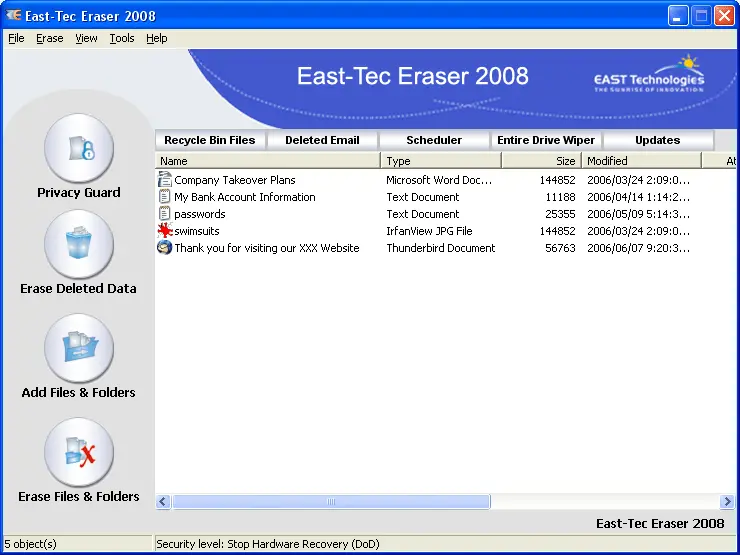The width and height of the screenshot is (740, 555).
Task: Click modified date 2006/05/09 cell
Action: [x=638, y=214]
